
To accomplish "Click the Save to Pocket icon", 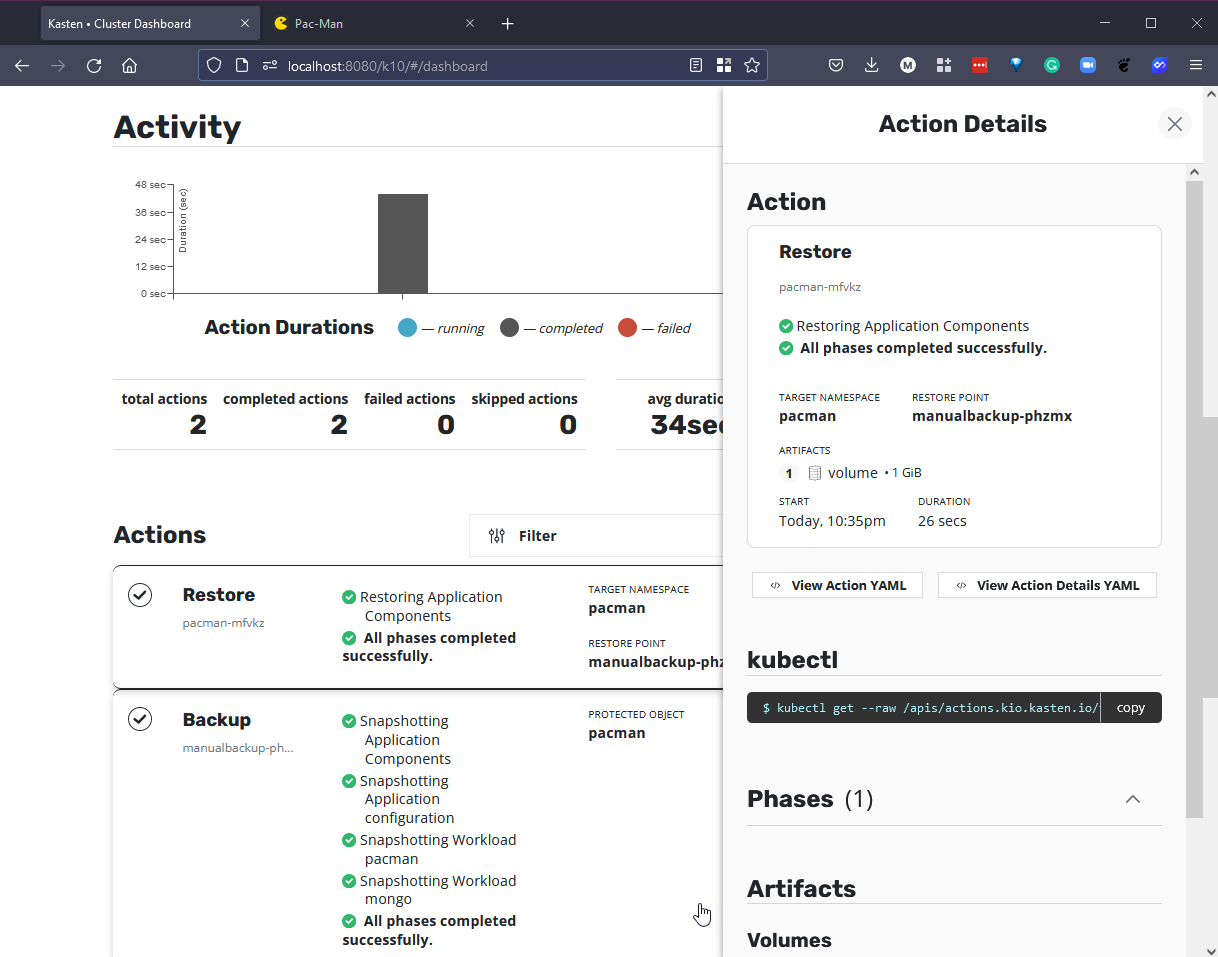I will [x=836, y=66].
